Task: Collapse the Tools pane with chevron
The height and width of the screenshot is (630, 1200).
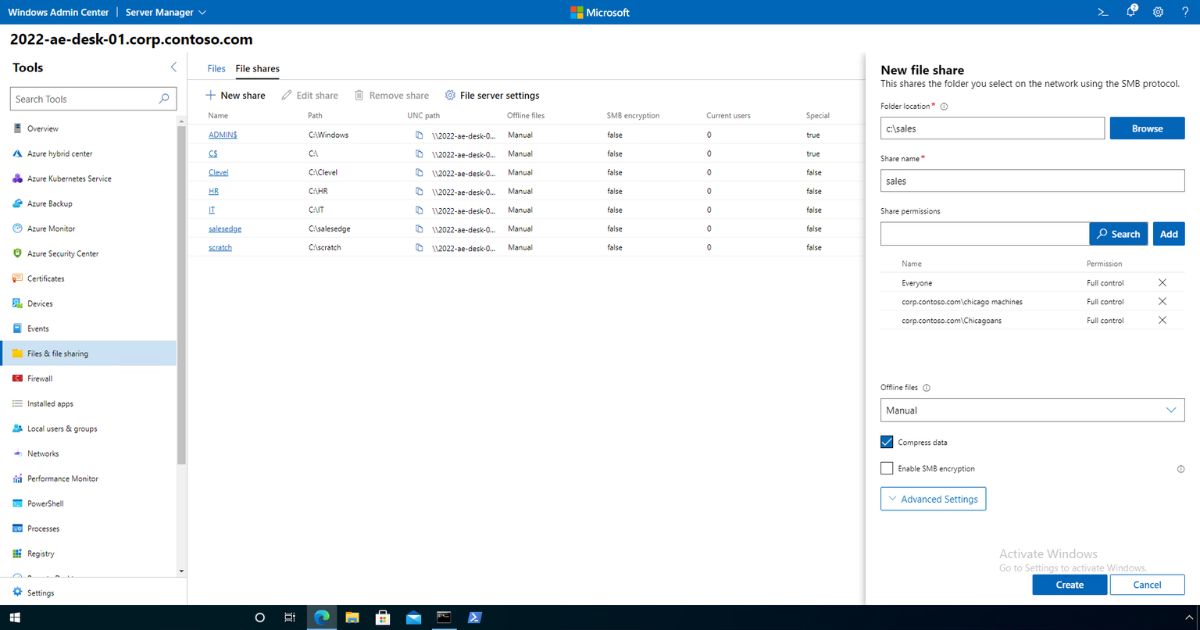Action: pos(173,67)
